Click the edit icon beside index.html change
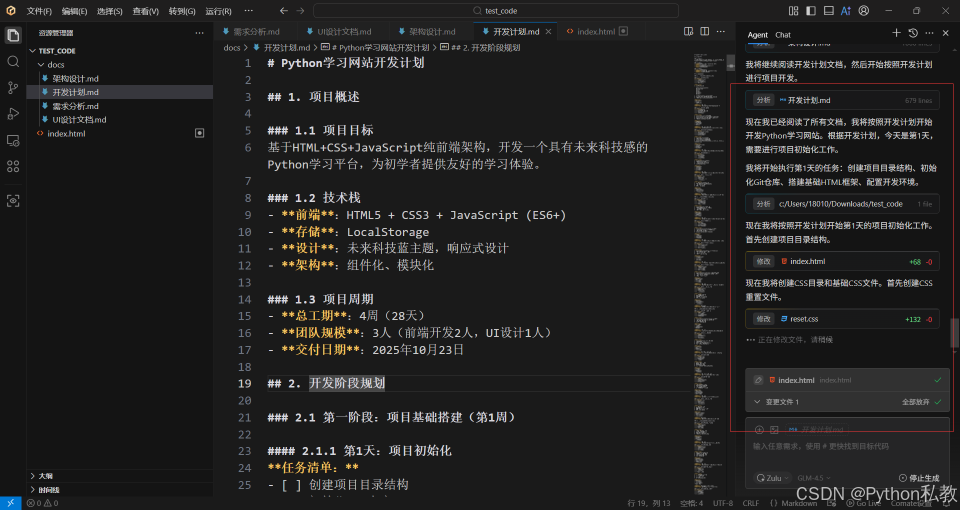Image resolution: width=960 pixels, height=510 pixels. click(758, 380)
